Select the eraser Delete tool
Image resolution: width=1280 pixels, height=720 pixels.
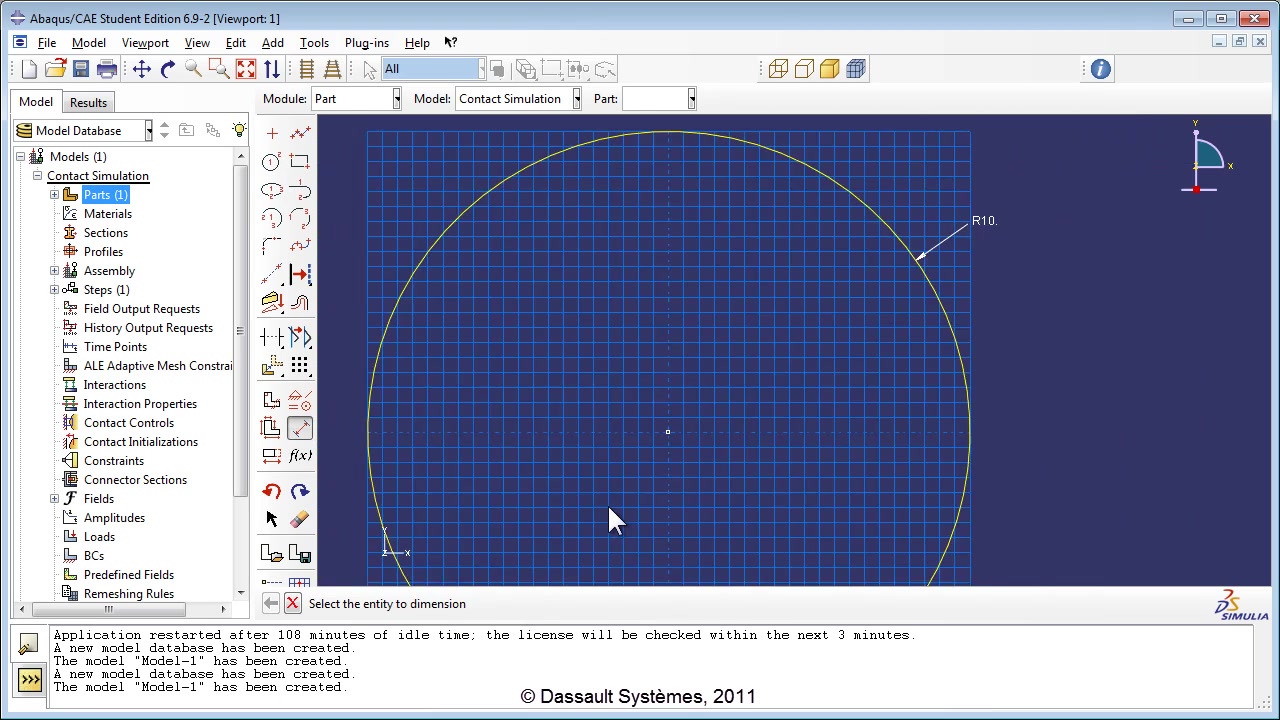pyautogui.click(x=299, y=519)
